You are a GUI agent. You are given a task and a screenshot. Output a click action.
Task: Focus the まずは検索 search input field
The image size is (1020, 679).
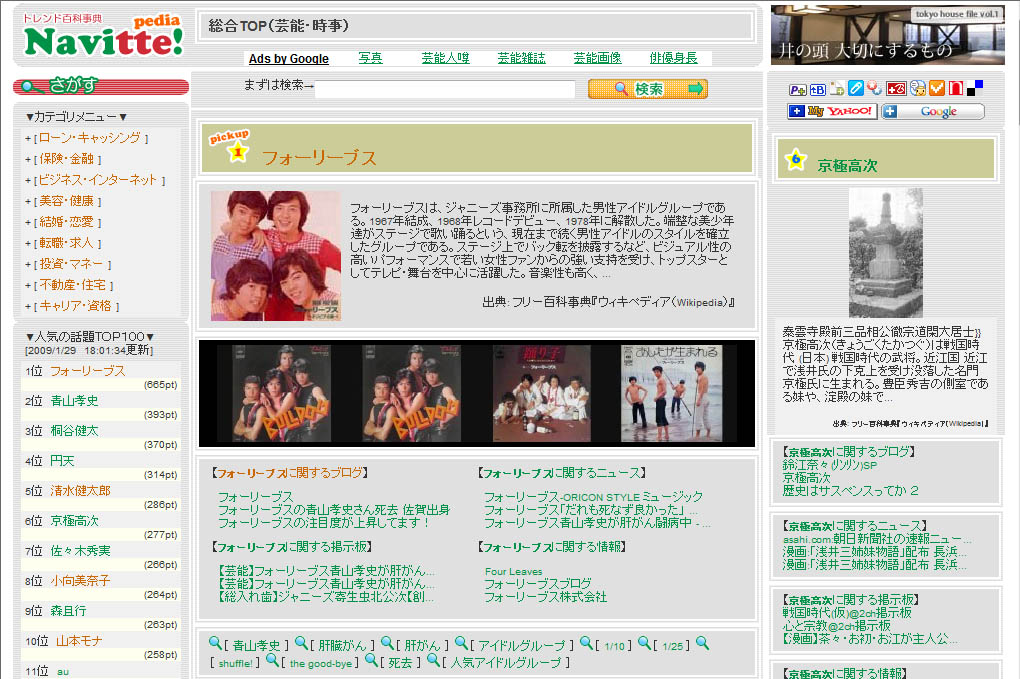pos(445,89)
